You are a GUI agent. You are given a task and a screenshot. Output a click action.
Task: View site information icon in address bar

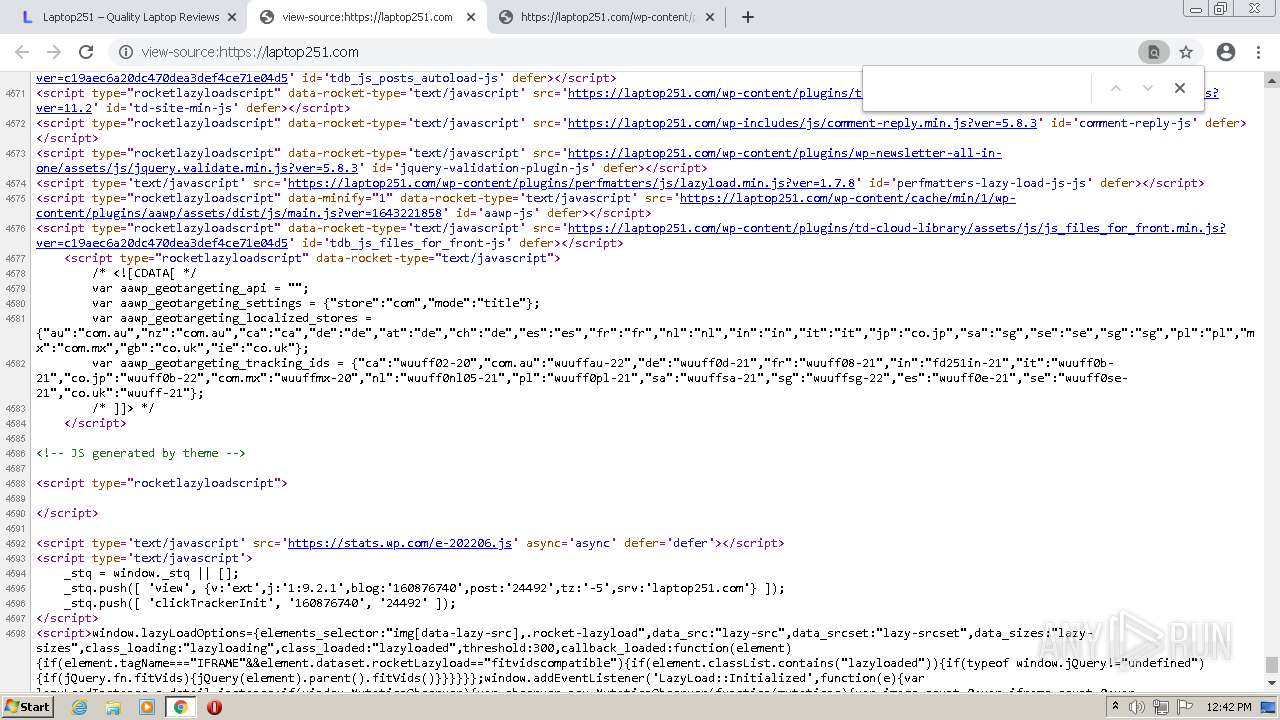coord(125,52)
